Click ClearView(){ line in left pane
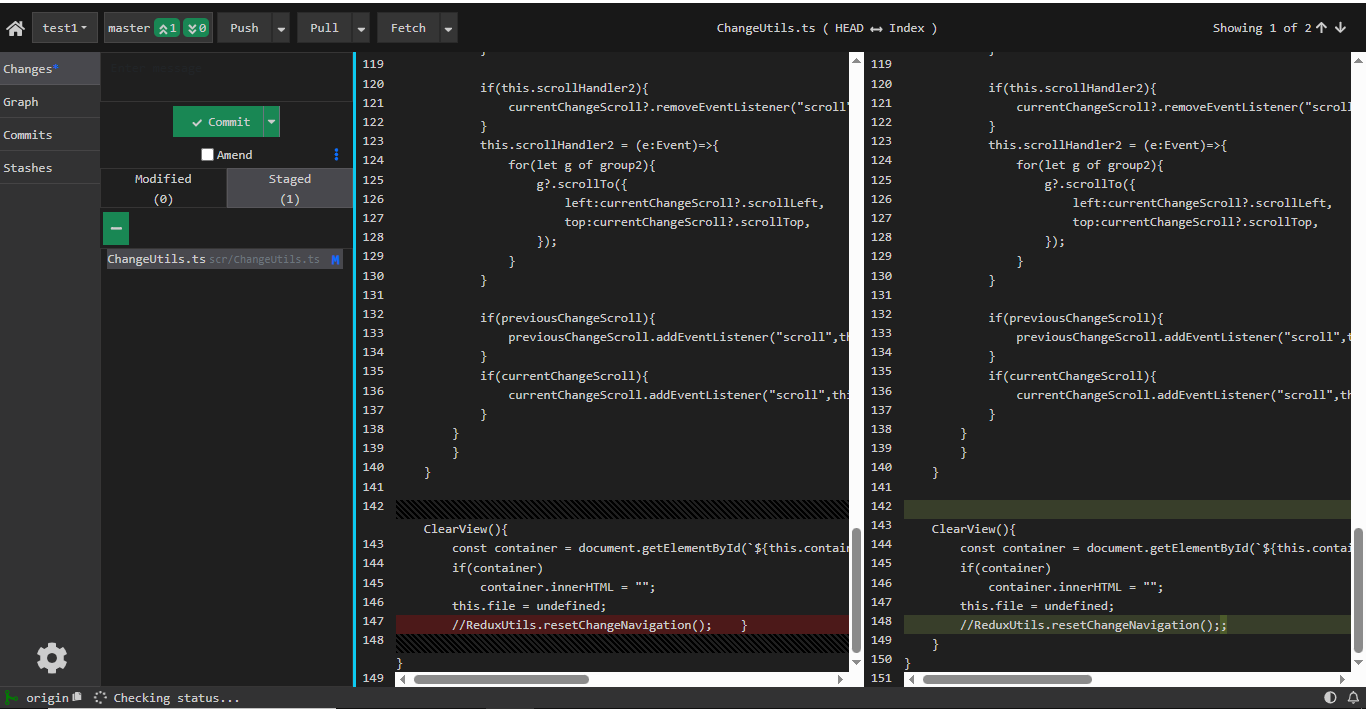This screenshot has width=1366, height=709. pyautogui.click(x=466, y=529)
